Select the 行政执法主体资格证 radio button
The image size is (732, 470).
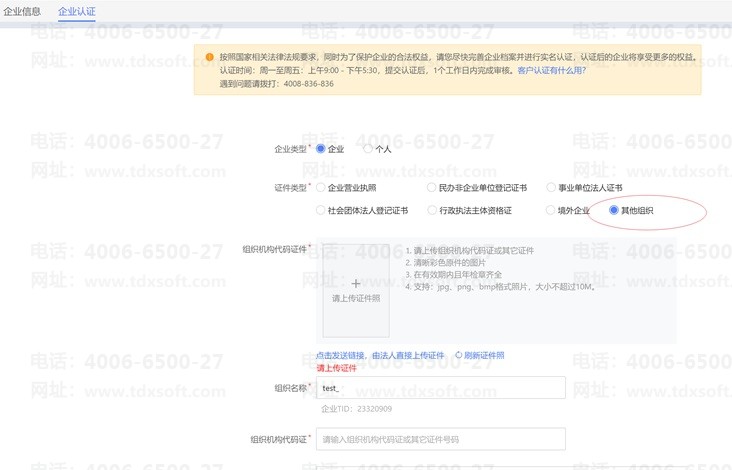[x=432, y=210]
